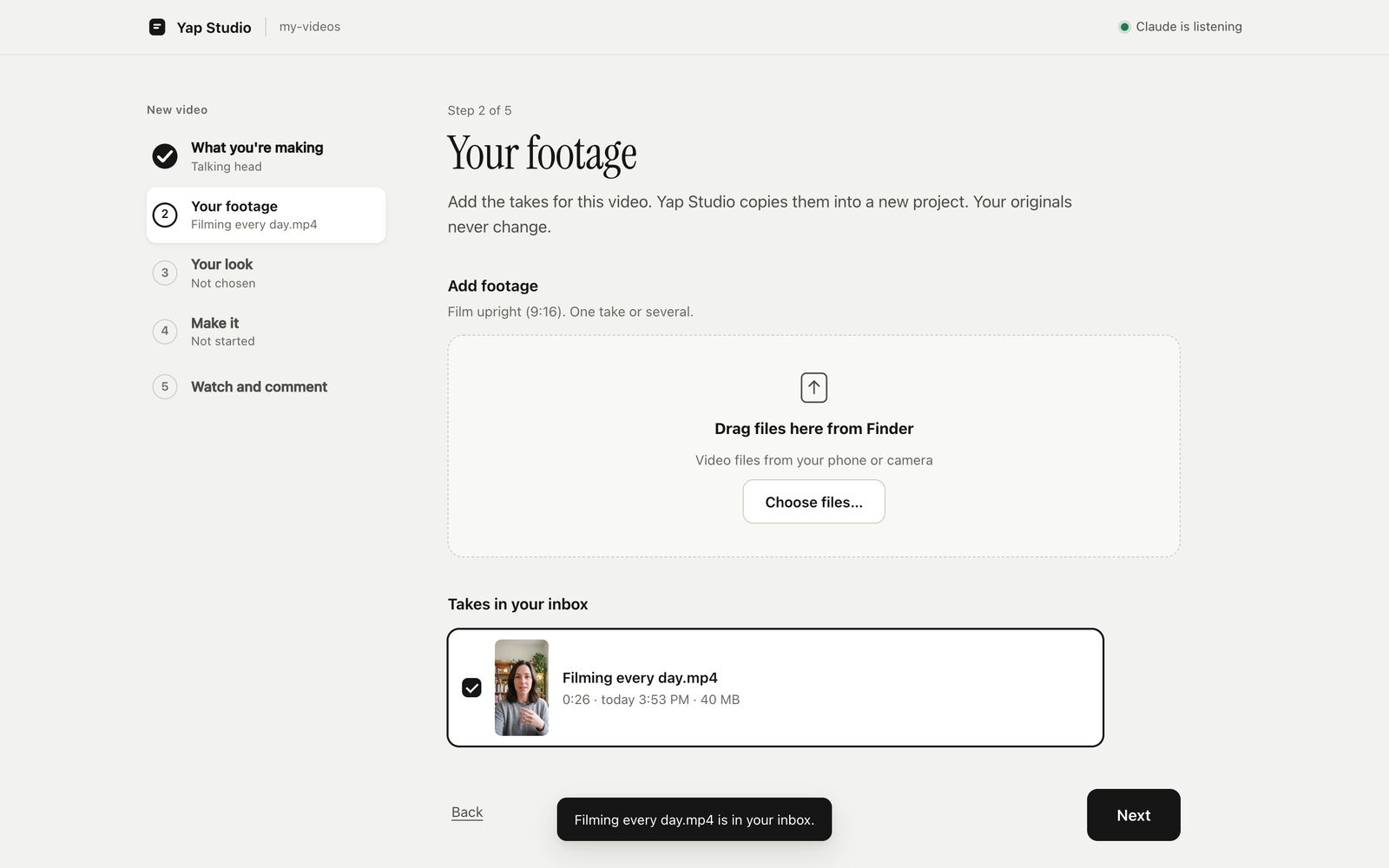Jump to the Make it step
1389x868 pixels.
[266, 331]
